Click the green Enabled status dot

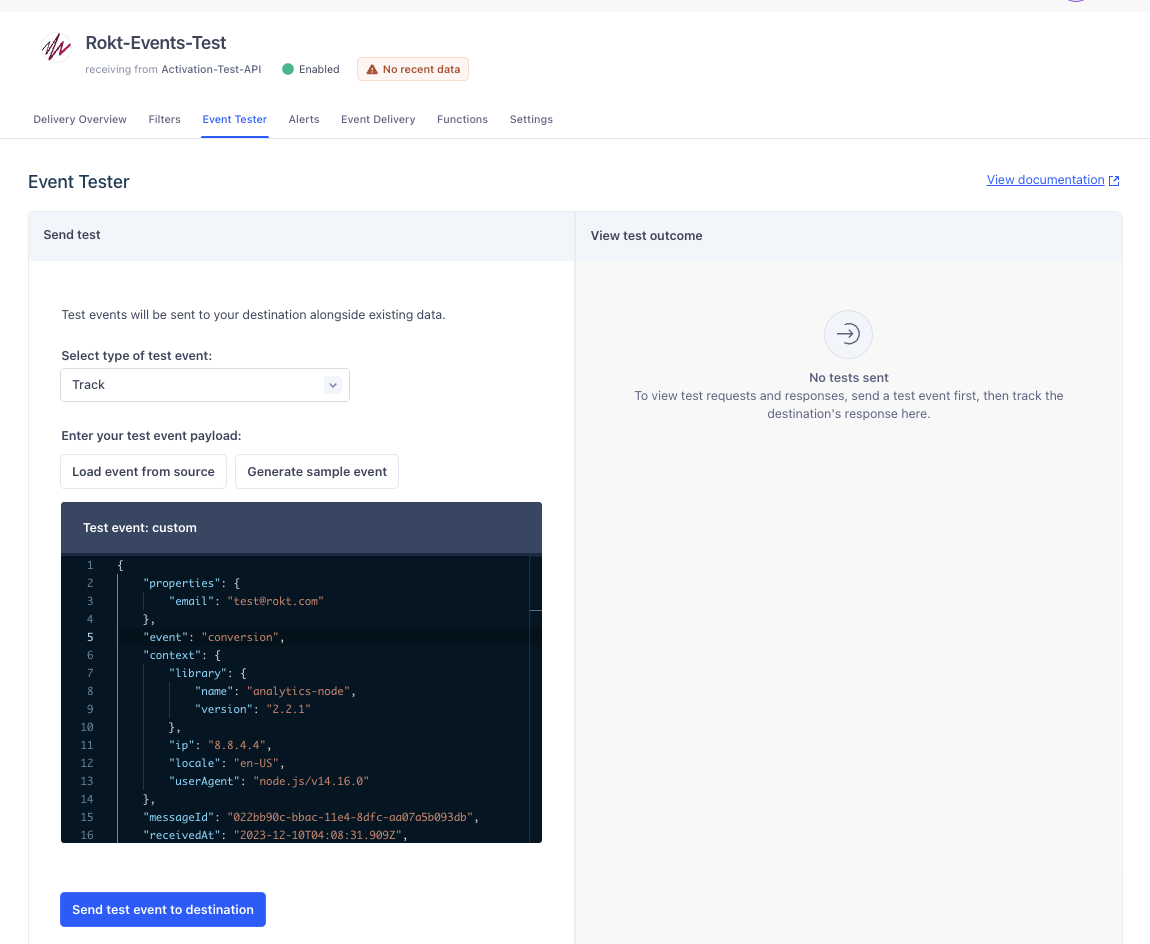(x=288, y=69)
